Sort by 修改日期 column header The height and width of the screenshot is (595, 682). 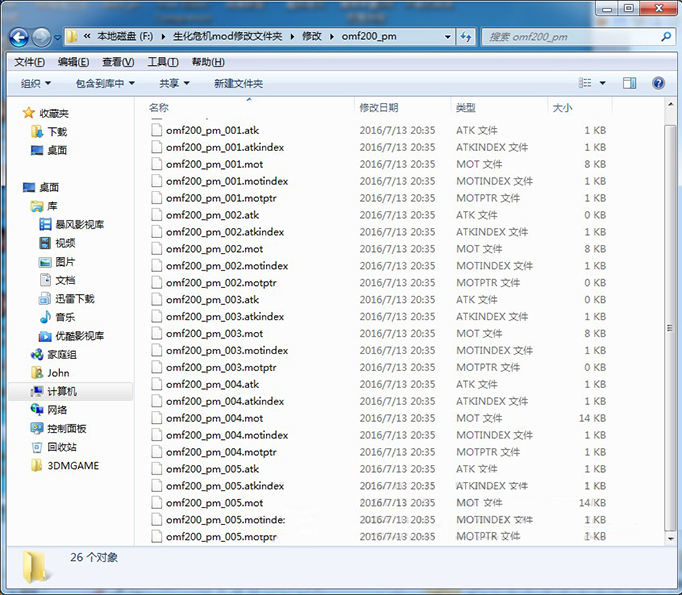pyautogui.click(x=379, y=107)
